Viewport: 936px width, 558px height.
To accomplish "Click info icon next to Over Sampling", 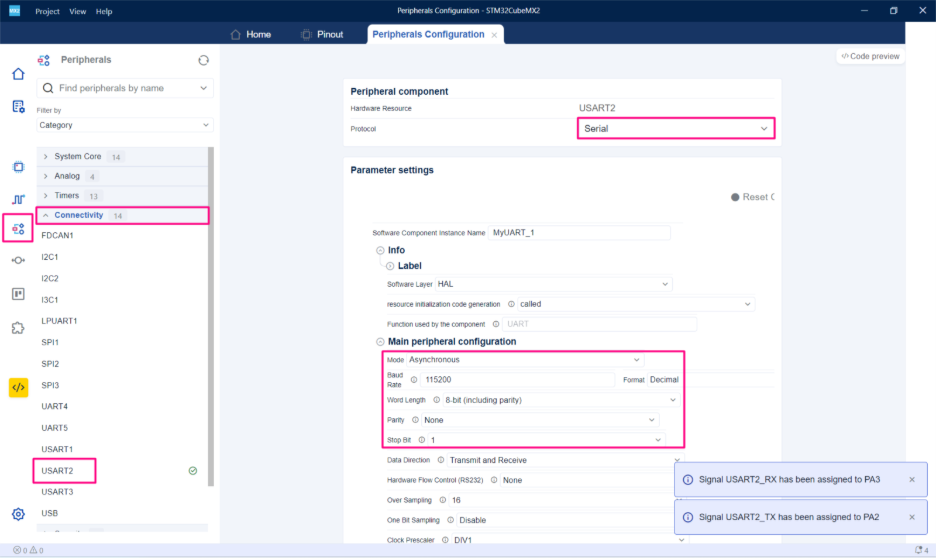I will pos(442,500).
